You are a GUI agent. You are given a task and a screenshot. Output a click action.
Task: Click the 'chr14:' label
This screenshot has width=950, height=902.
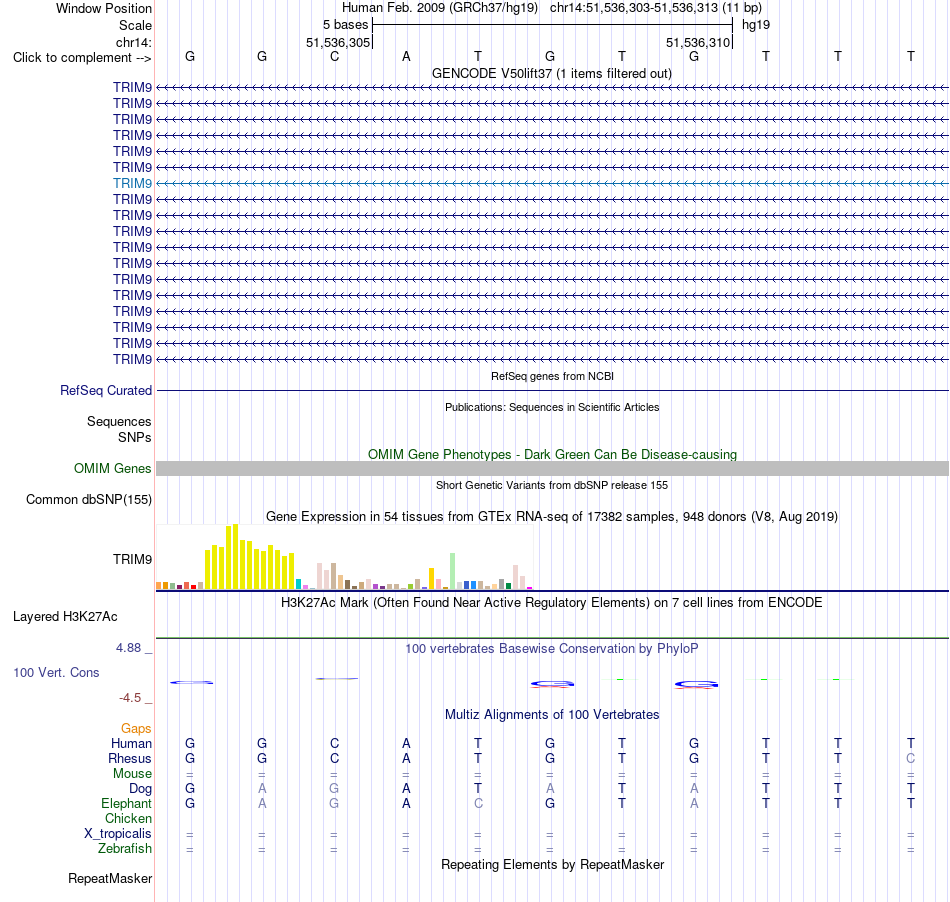134,42
